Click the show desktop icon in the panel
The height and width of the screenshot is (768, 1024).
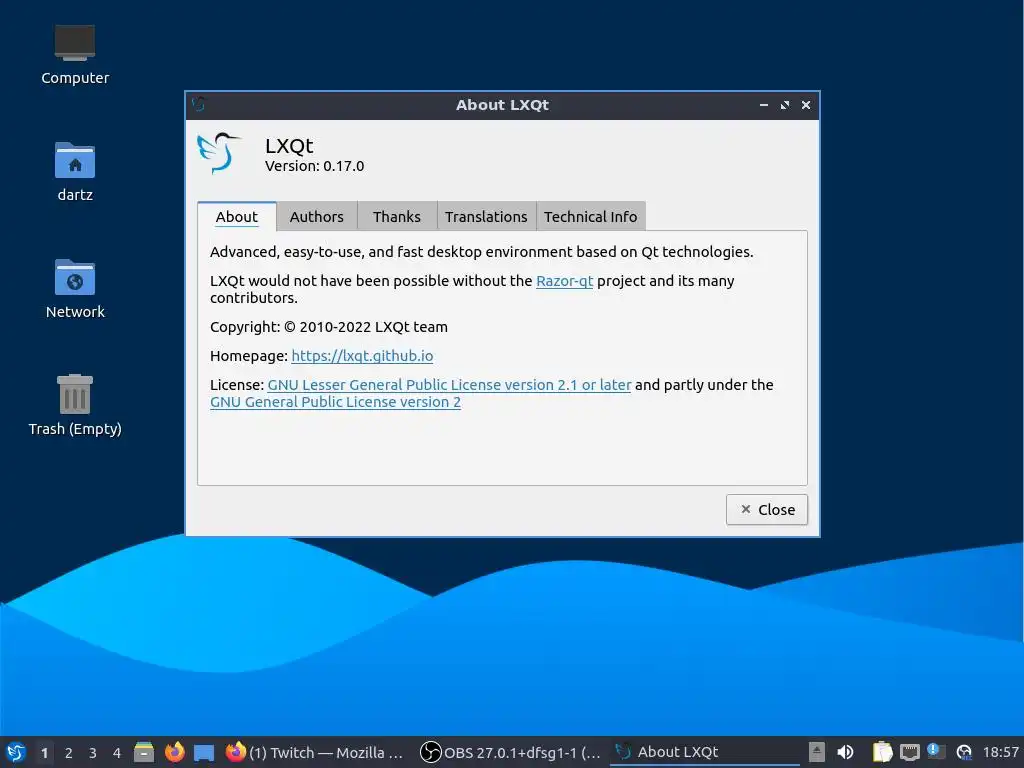click(204, 753)
